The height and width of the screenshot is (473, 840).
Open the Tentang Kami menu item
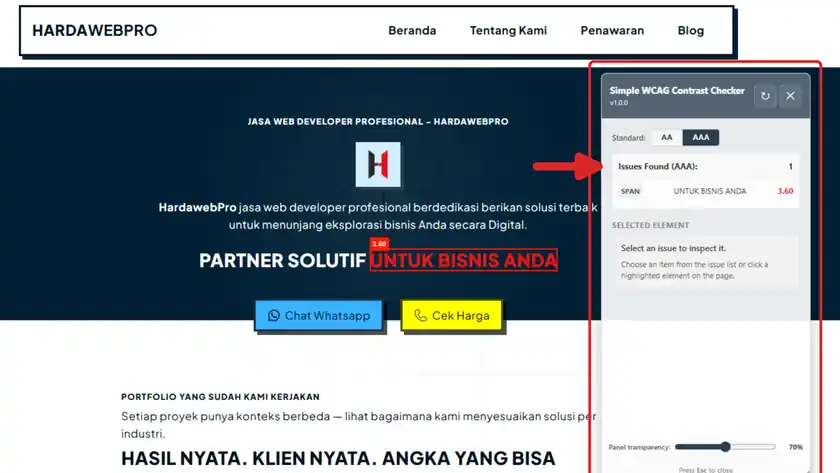click(508, 31)
